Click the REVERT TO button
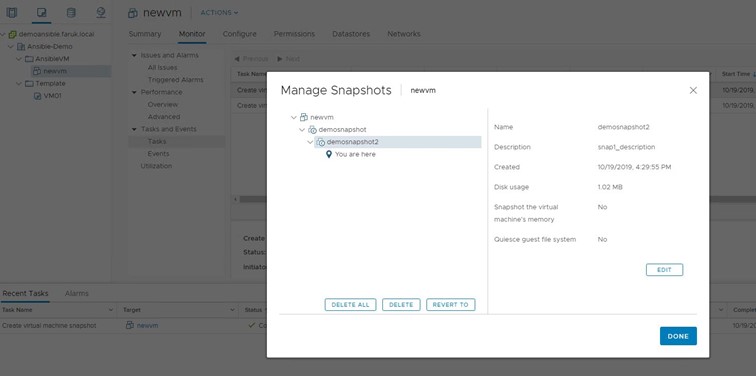 click(x=451, y=305)
